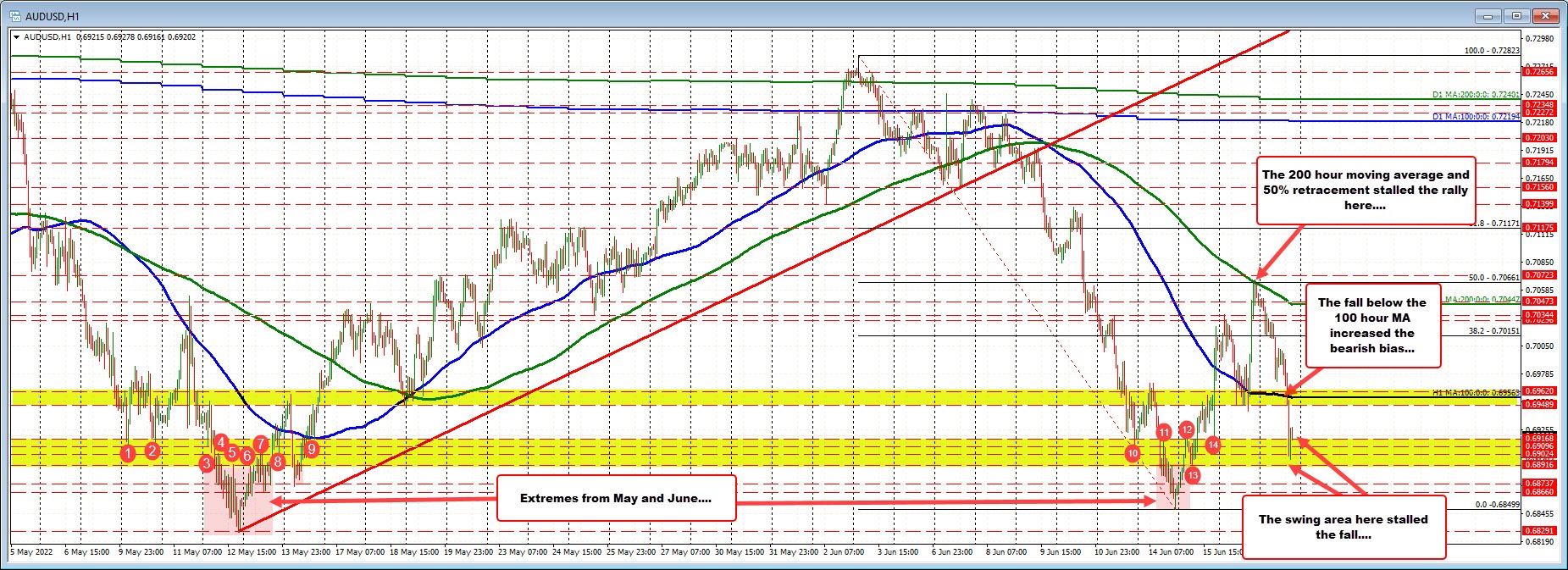The image size is (1568, 570).
Task: Click the red 0.69620 price tag
Action: click(x=1539, y=390)
